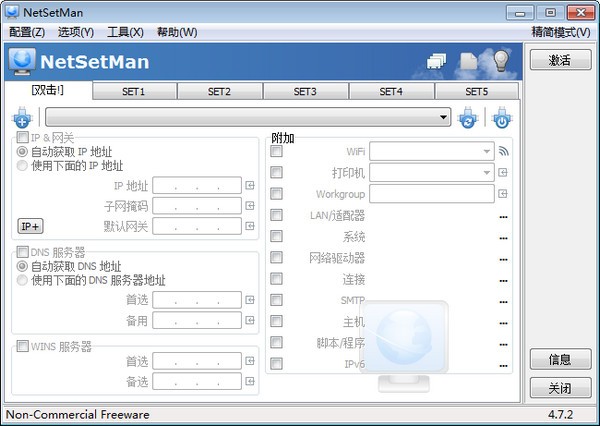This screenshot has width=600, height=426.
Task: Click the WiFi signal scan icon
Action: tap(503, 152)
